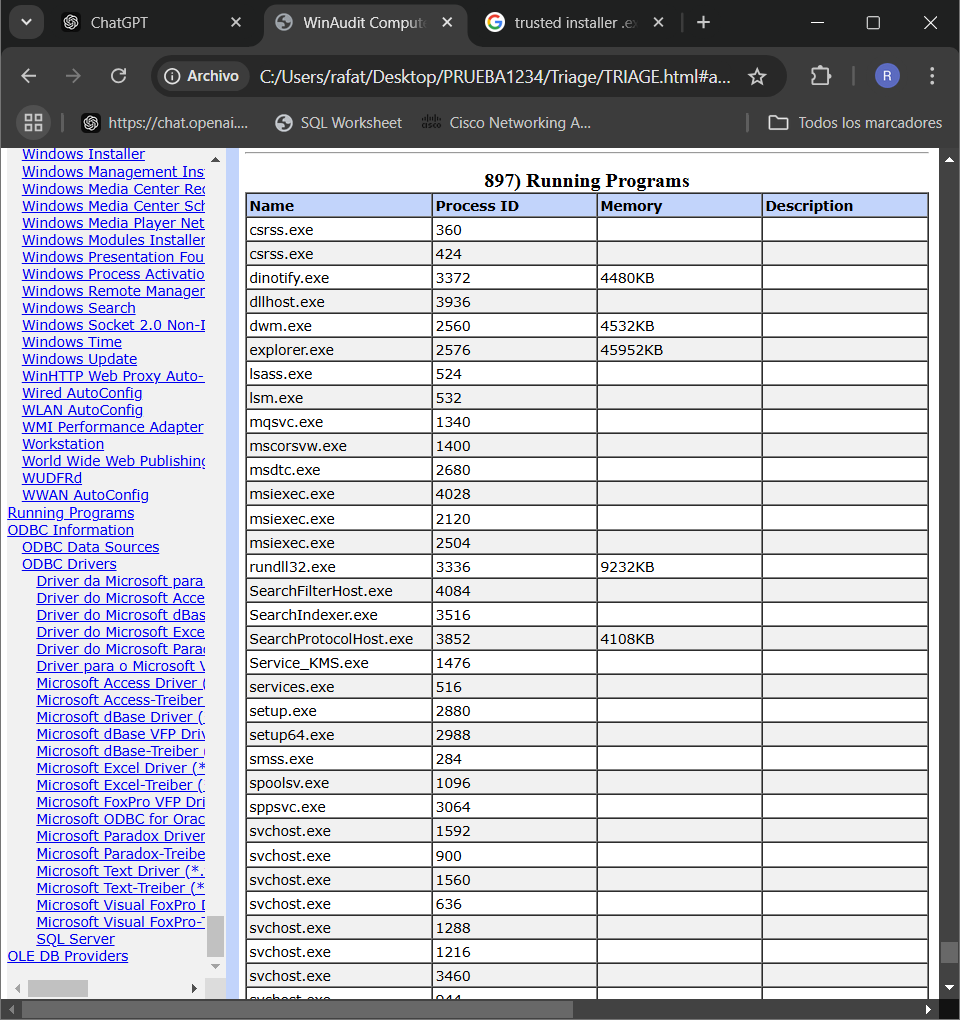Close the ChatGPT tab

pyautogui.click(x=236, y=23)
